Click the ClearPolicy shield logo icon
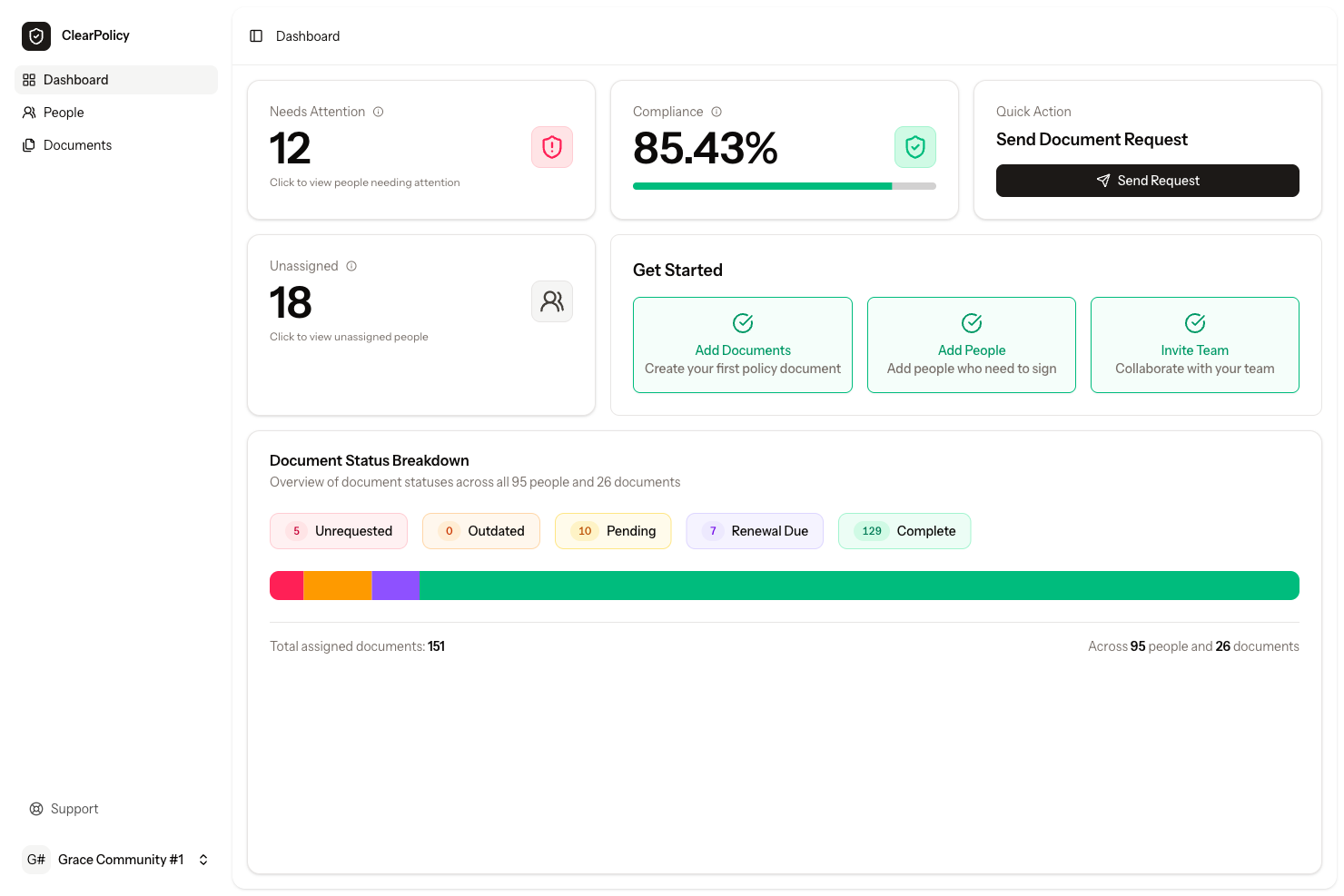 pyautogui.click(x=35, y=35)
